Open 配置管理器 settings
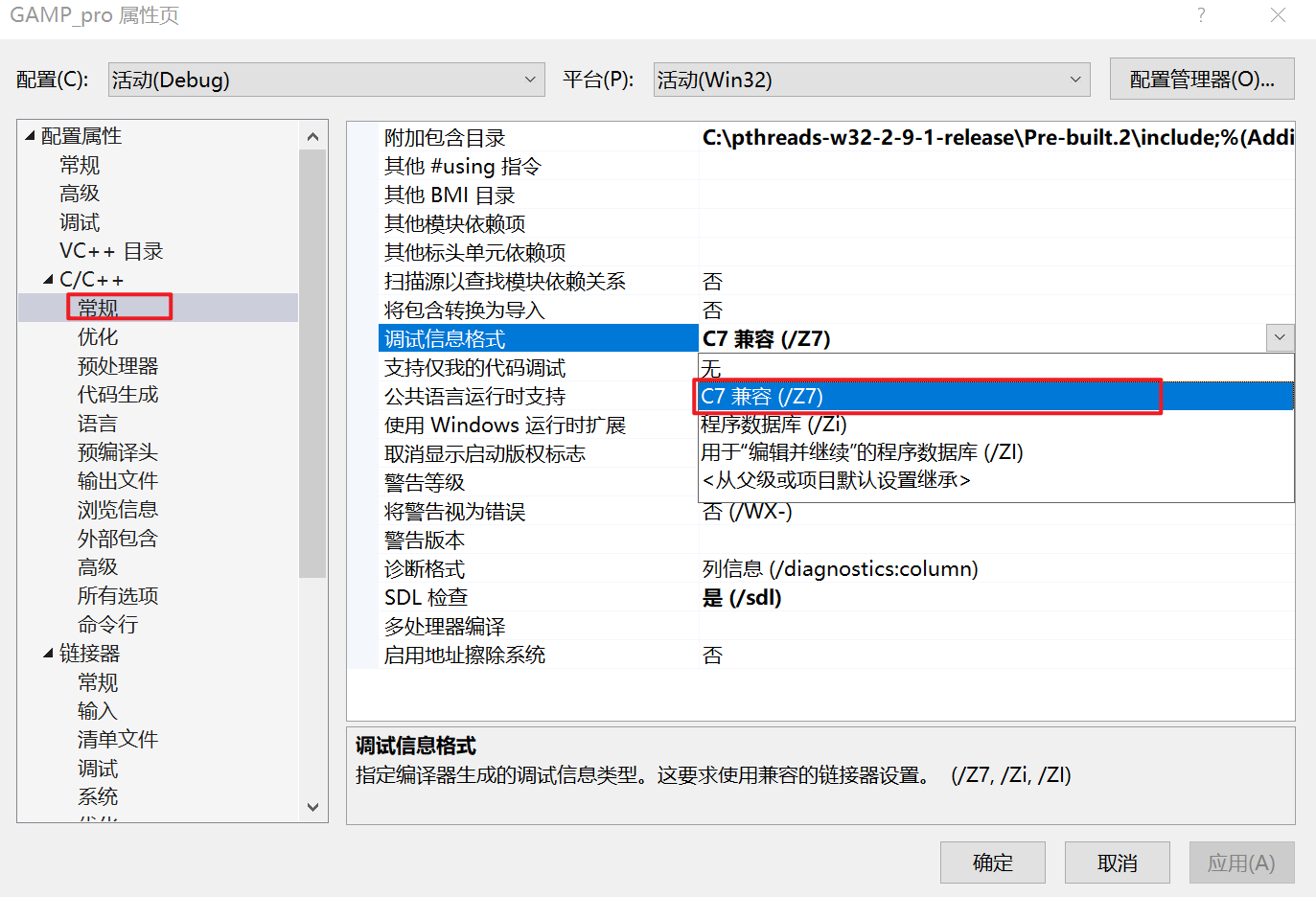Screen dimensions: 1316x897 coord(1201,79)
